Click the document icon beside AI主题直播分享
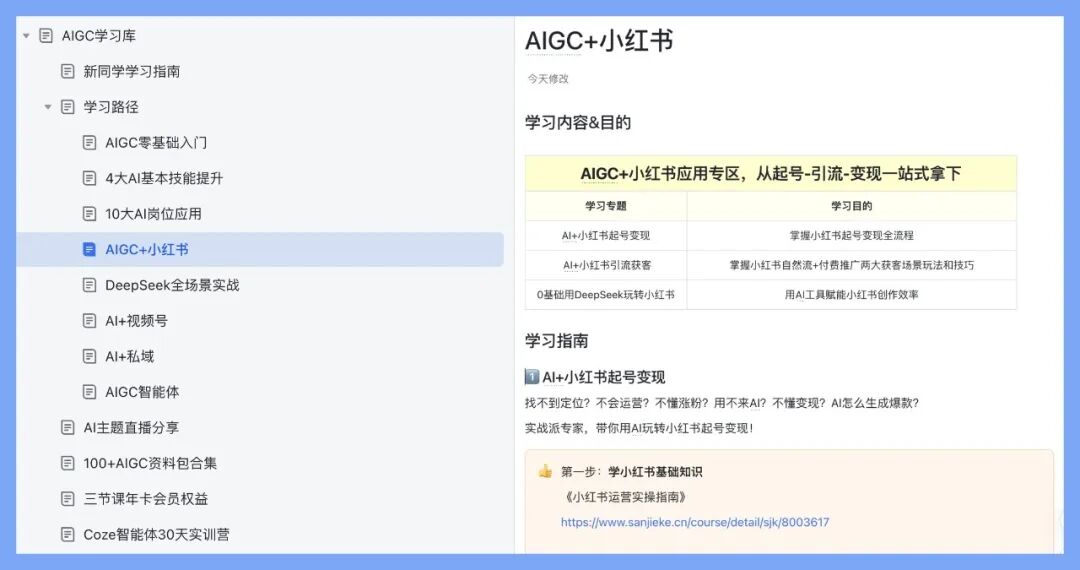Screen dimensions: 1080x570 pos(68,428)
